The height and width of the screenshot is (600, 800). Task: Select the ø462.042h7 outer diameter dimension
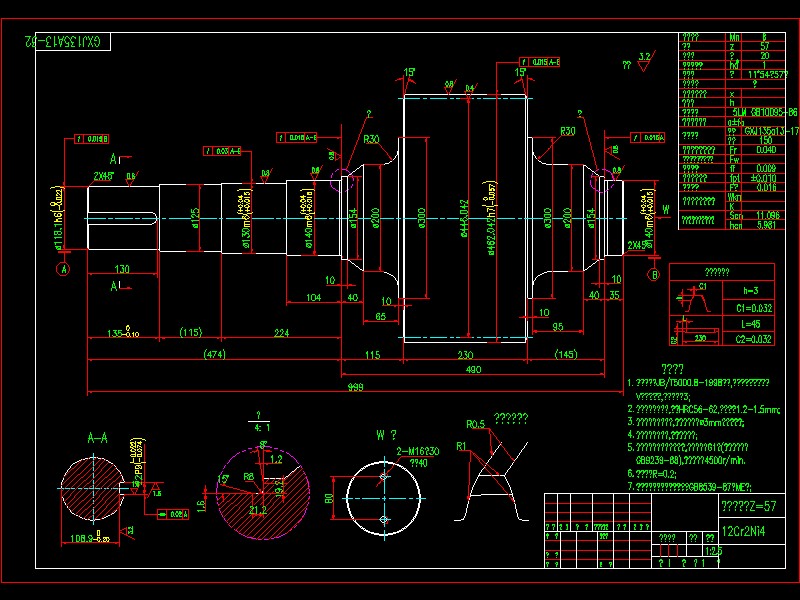[x=491, y=218]
